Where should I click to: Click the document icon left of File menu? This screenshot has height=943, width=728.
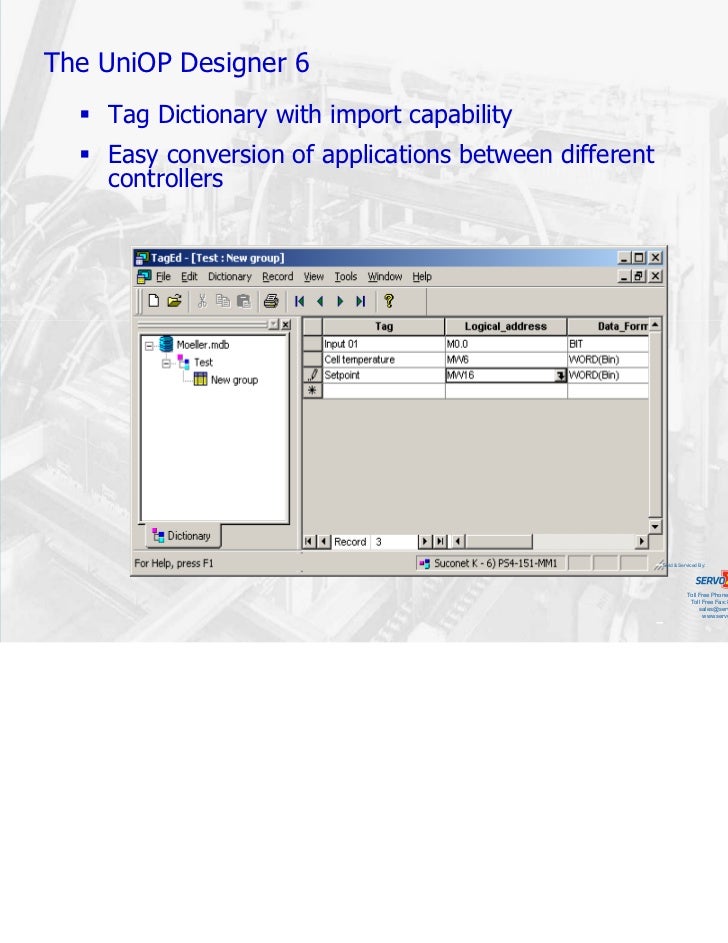click(144, 277)
